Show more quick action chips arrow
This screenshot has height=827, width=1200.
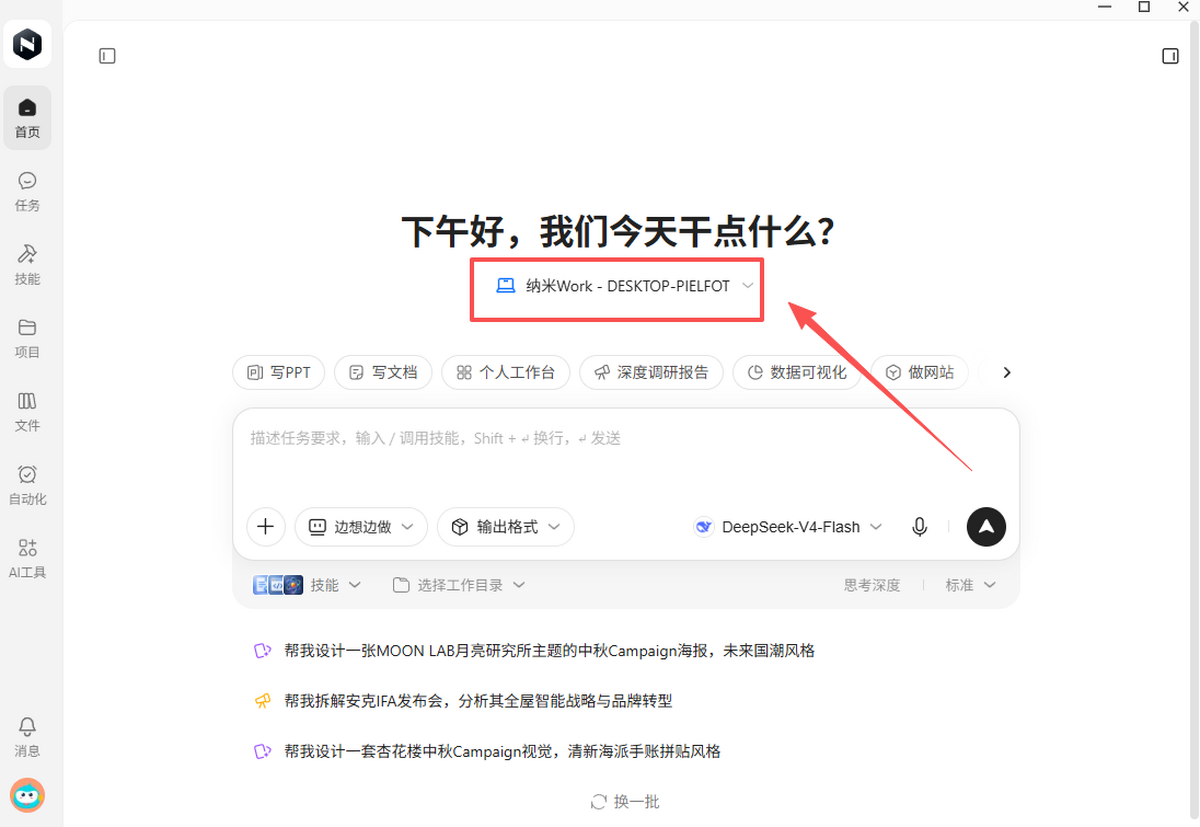pyautogui.click(x=1007, y=372)
